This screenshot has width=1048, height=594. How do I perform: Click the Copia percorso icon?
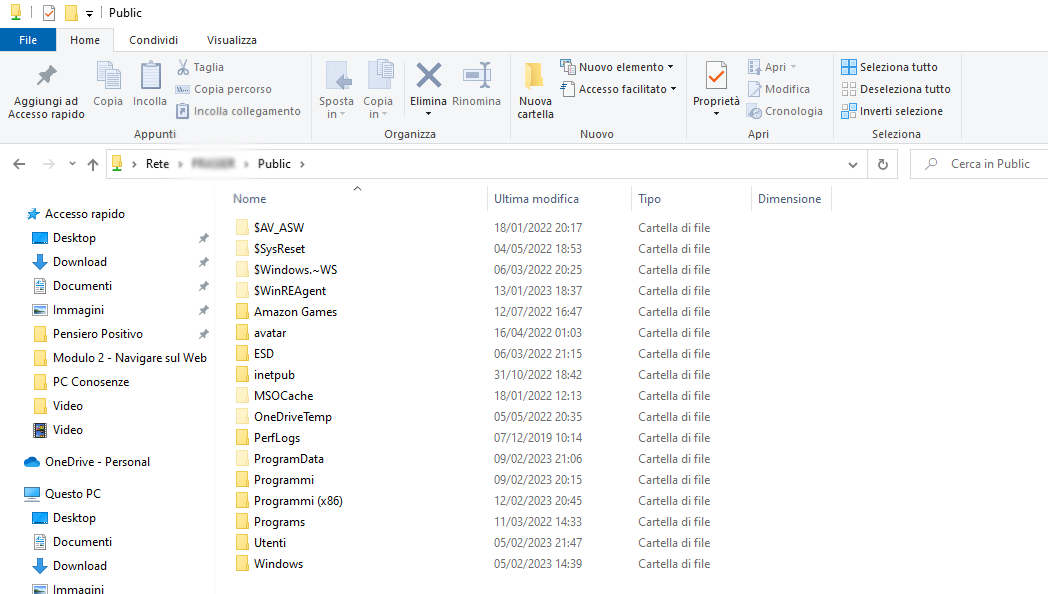pos(186,89)
